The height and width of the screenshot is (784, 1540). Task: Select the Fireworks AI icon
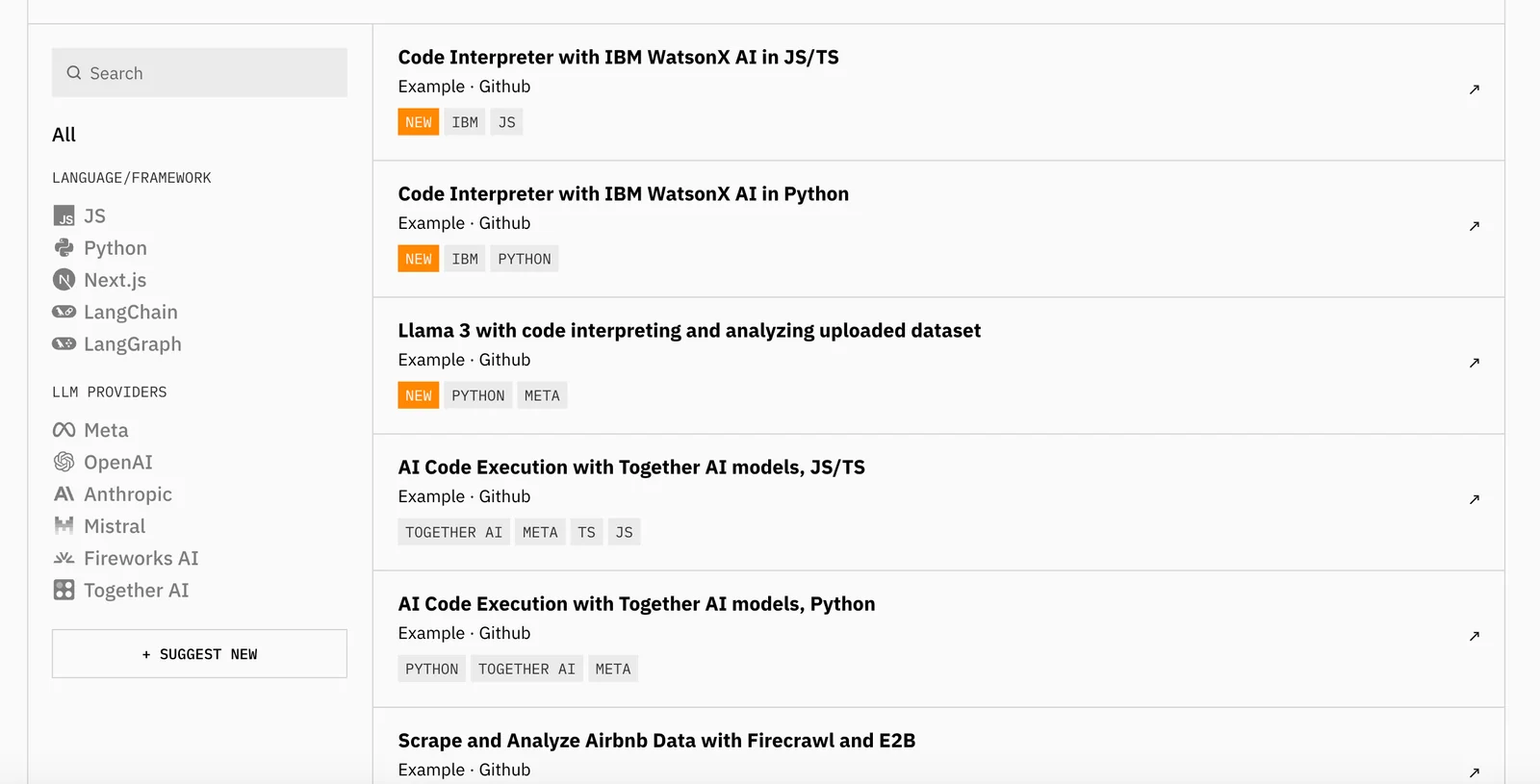[64, 558]
